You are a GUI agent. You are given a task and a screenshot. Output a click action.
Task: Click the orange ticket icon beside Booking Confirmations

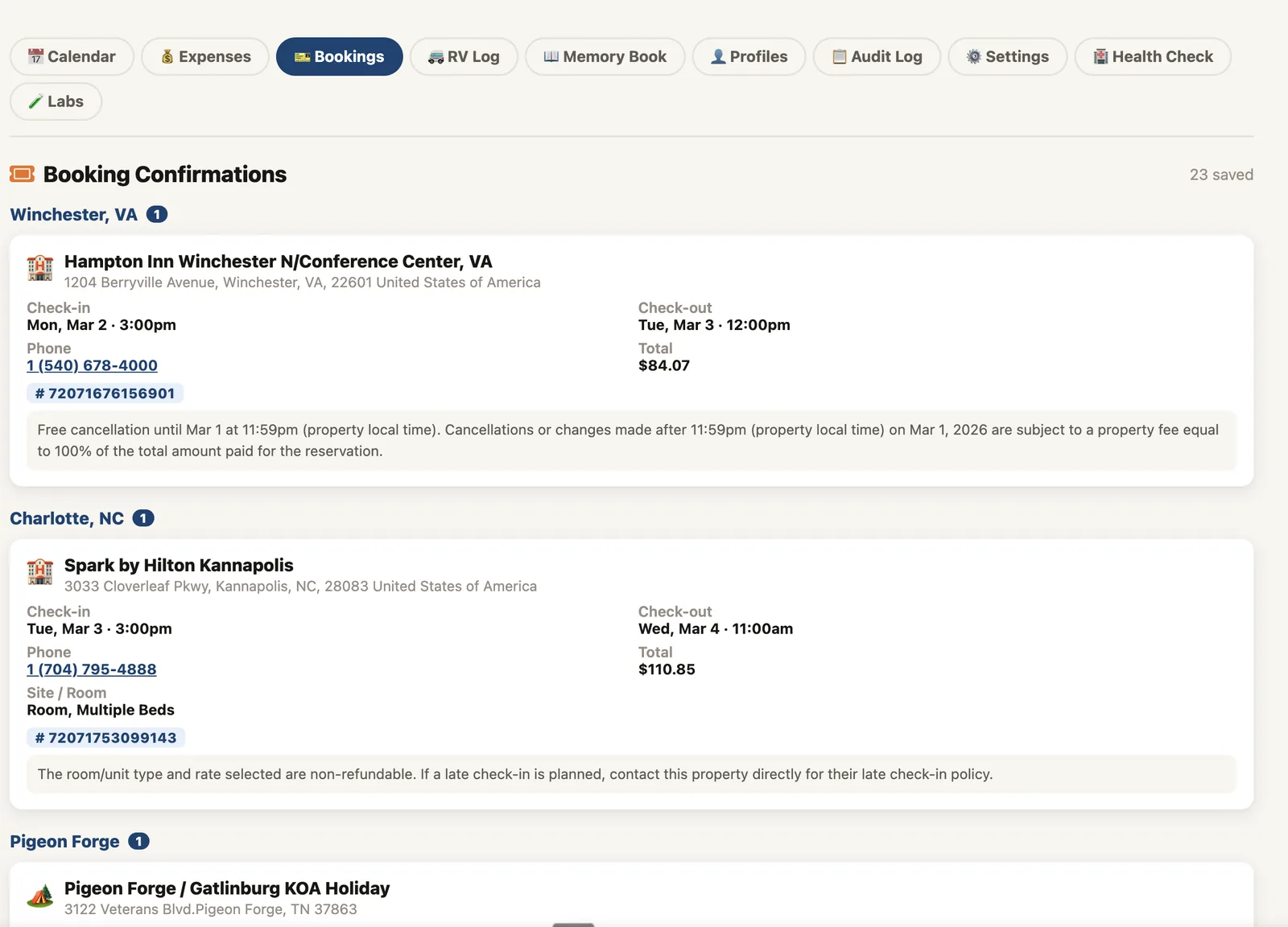[x=23, y=174]
